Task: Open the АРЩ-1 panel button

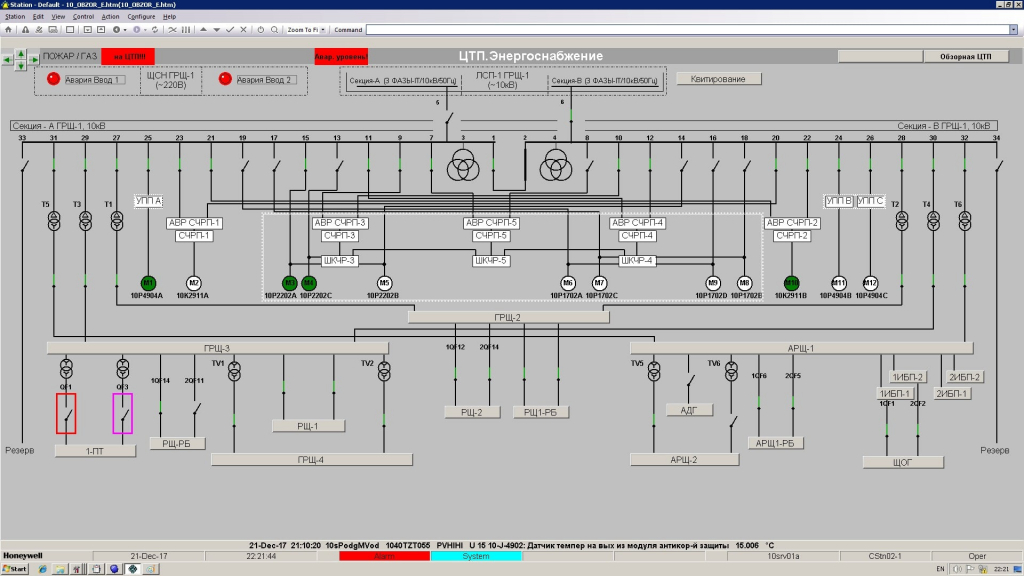Action: 801,348
